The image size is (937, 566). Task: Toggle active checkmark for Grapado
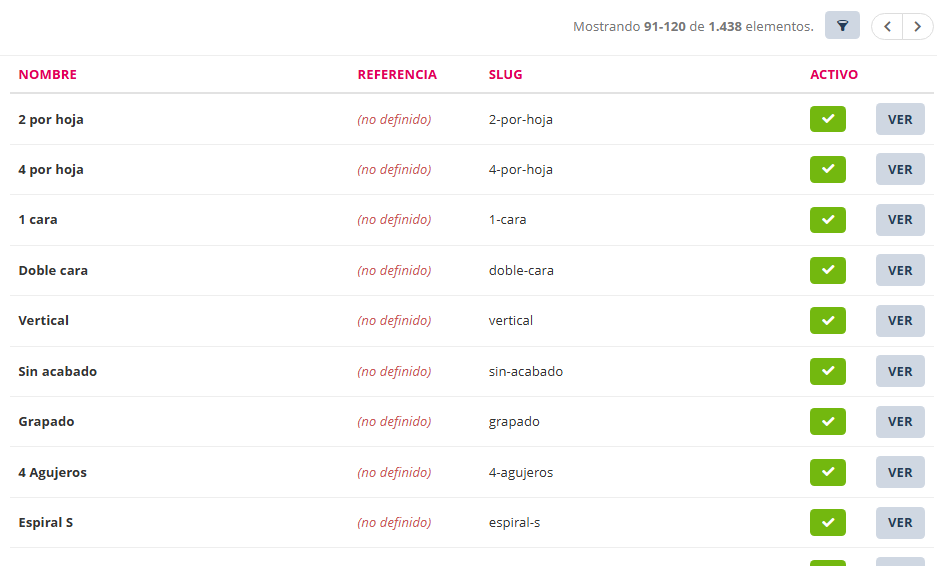point(828,422)
